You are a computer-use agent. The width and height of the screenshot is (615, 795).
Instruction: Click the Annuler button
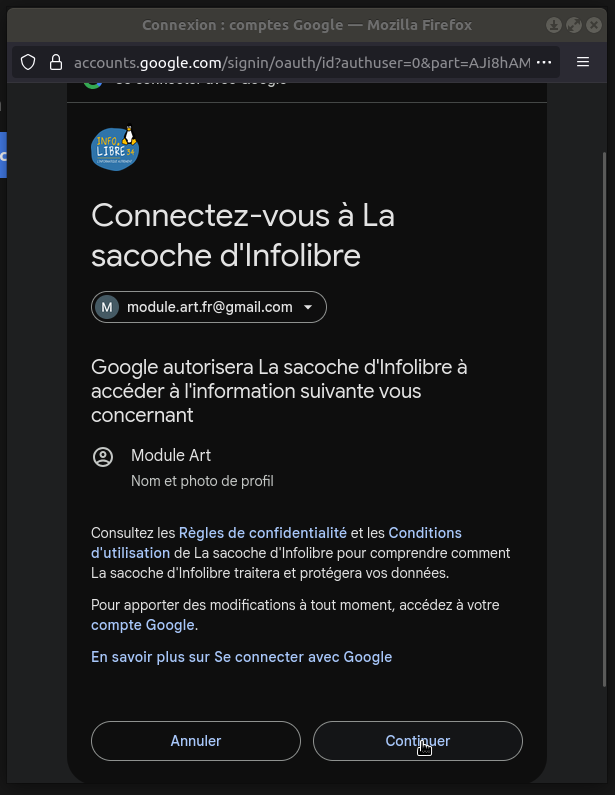coord(196,741)
